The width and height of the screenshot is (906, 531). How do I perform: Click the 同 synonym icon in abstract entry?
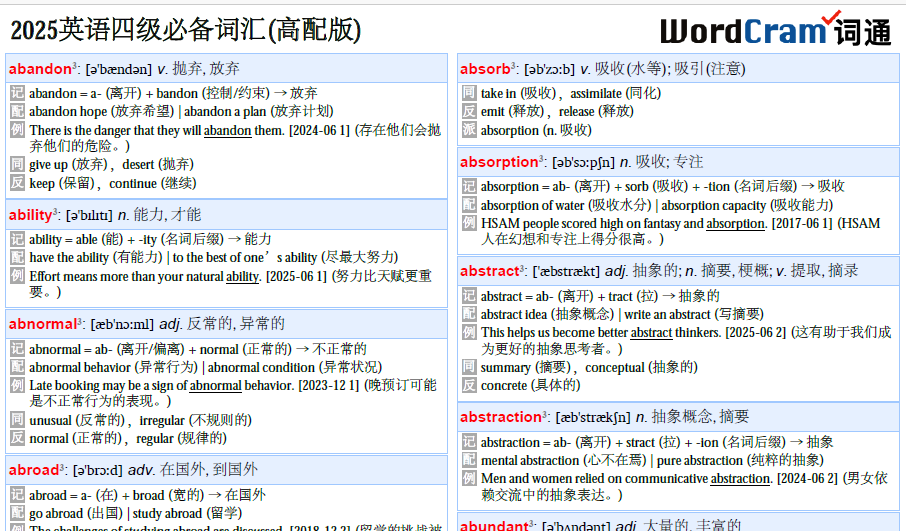pos(469,367)
